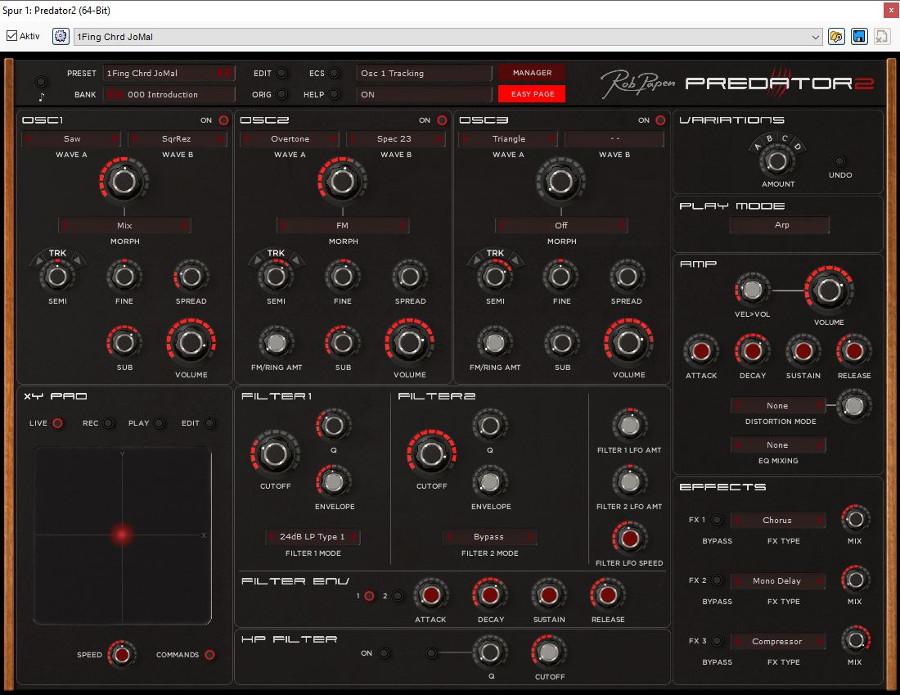Viewport: 900px width, 695px height.
Task: Toggle XY Pad LIVE mode LED
Action: (57, 423)
